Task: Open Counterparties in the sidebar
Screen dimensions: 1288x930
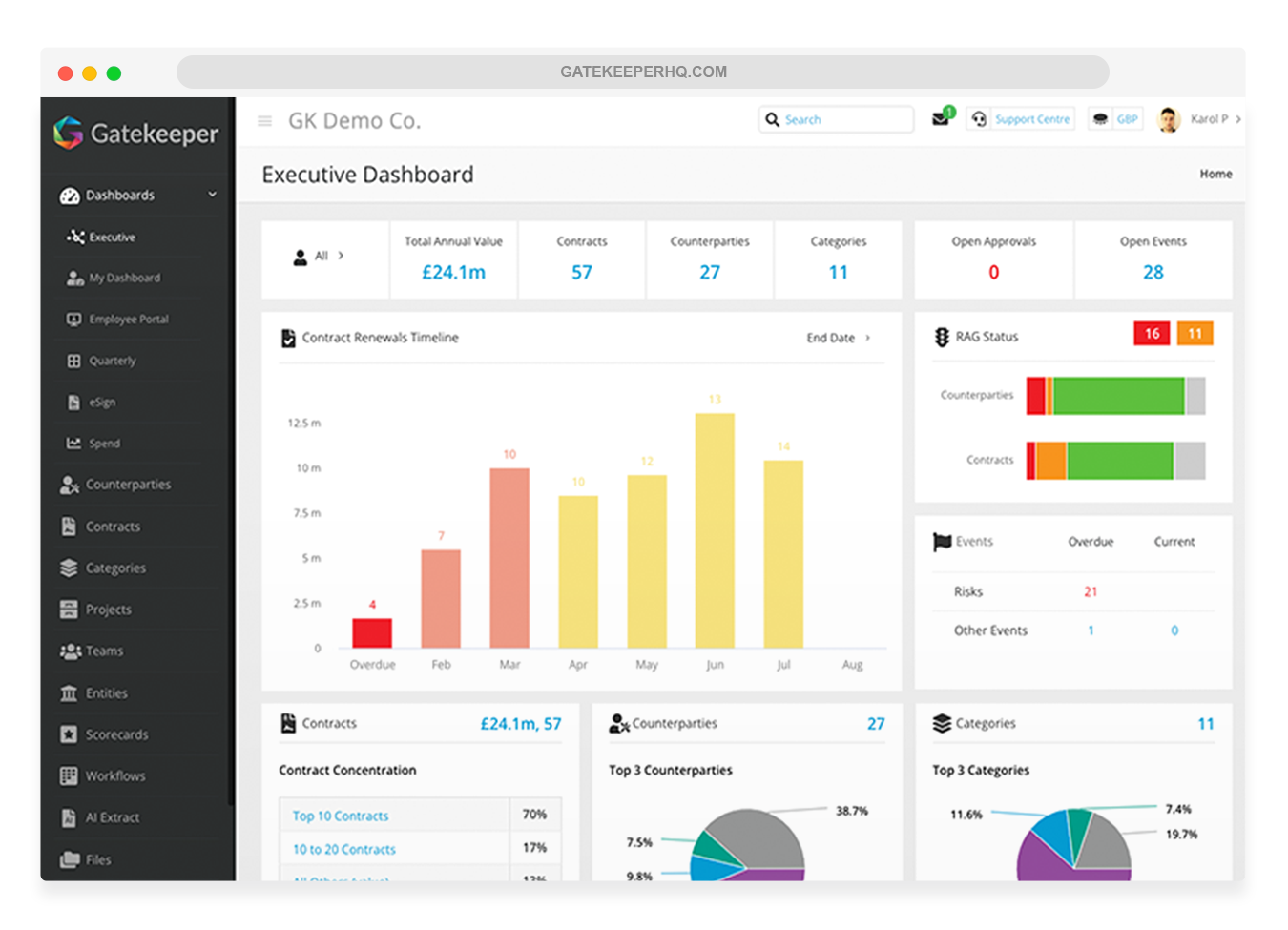Action: click(128, 485)
